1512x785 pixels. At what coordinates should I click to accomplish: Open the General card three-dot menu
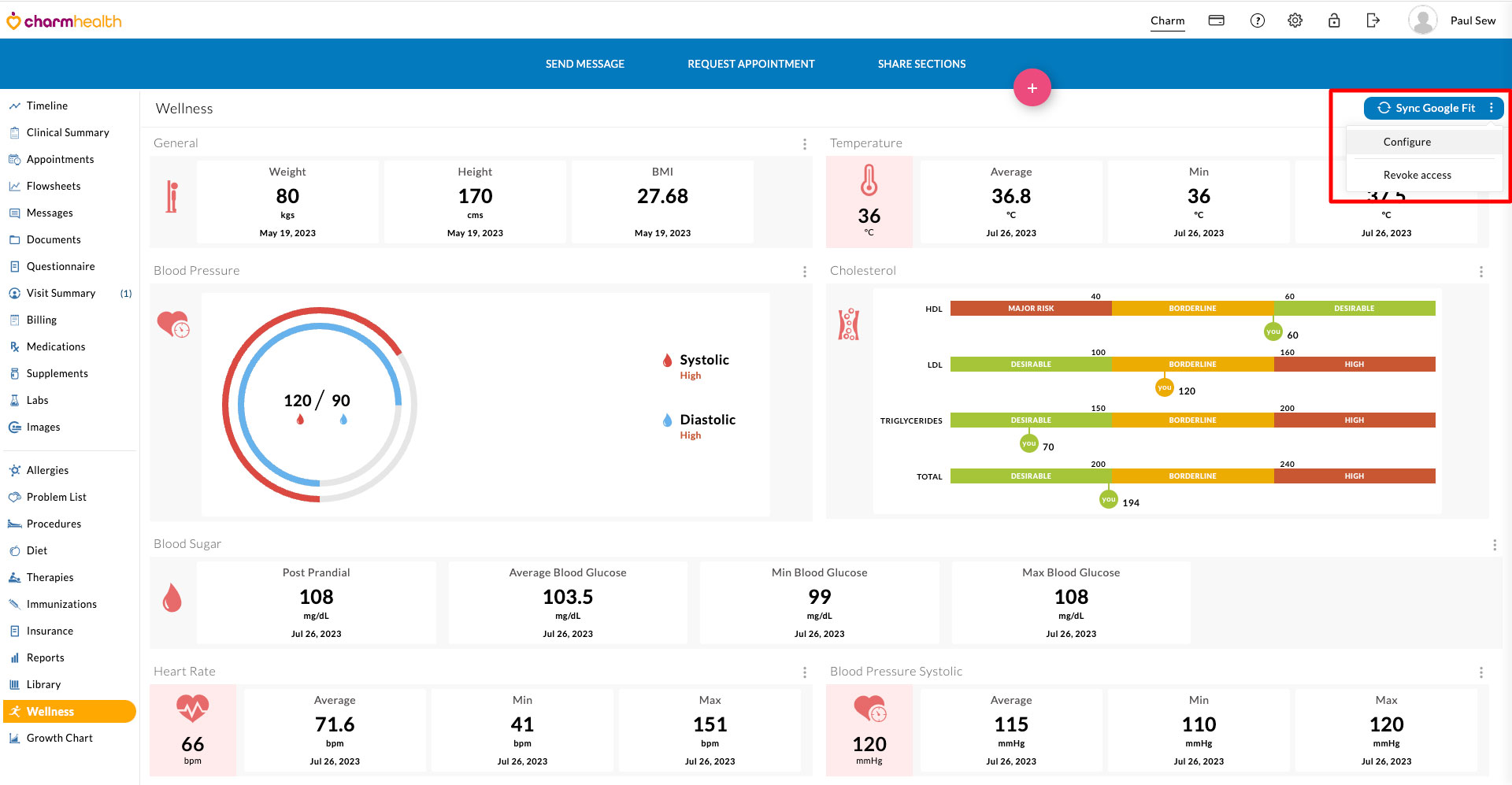pos(804,144)
